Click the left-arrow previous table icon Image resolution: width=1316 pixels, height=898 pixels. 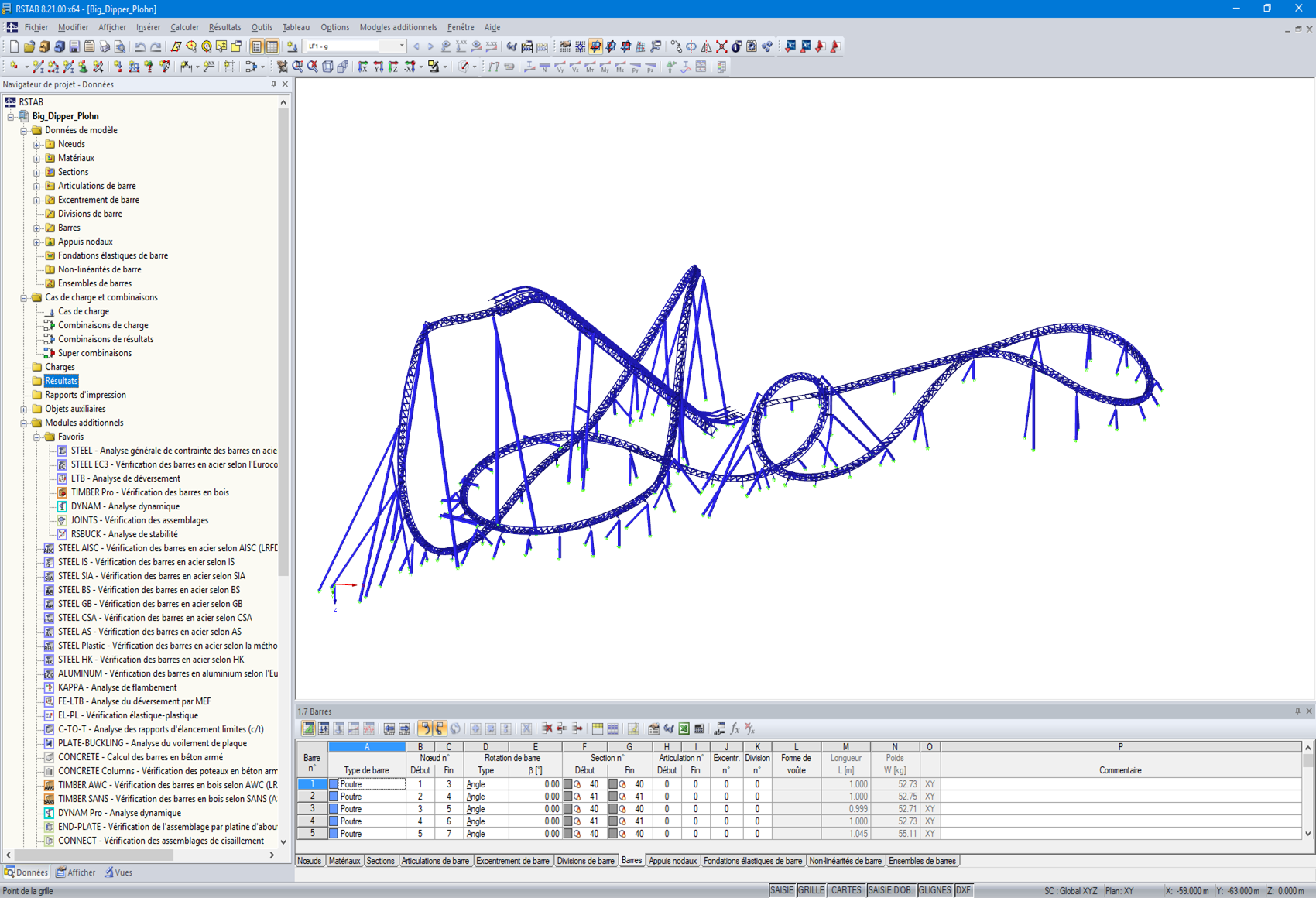pos(389,728)
